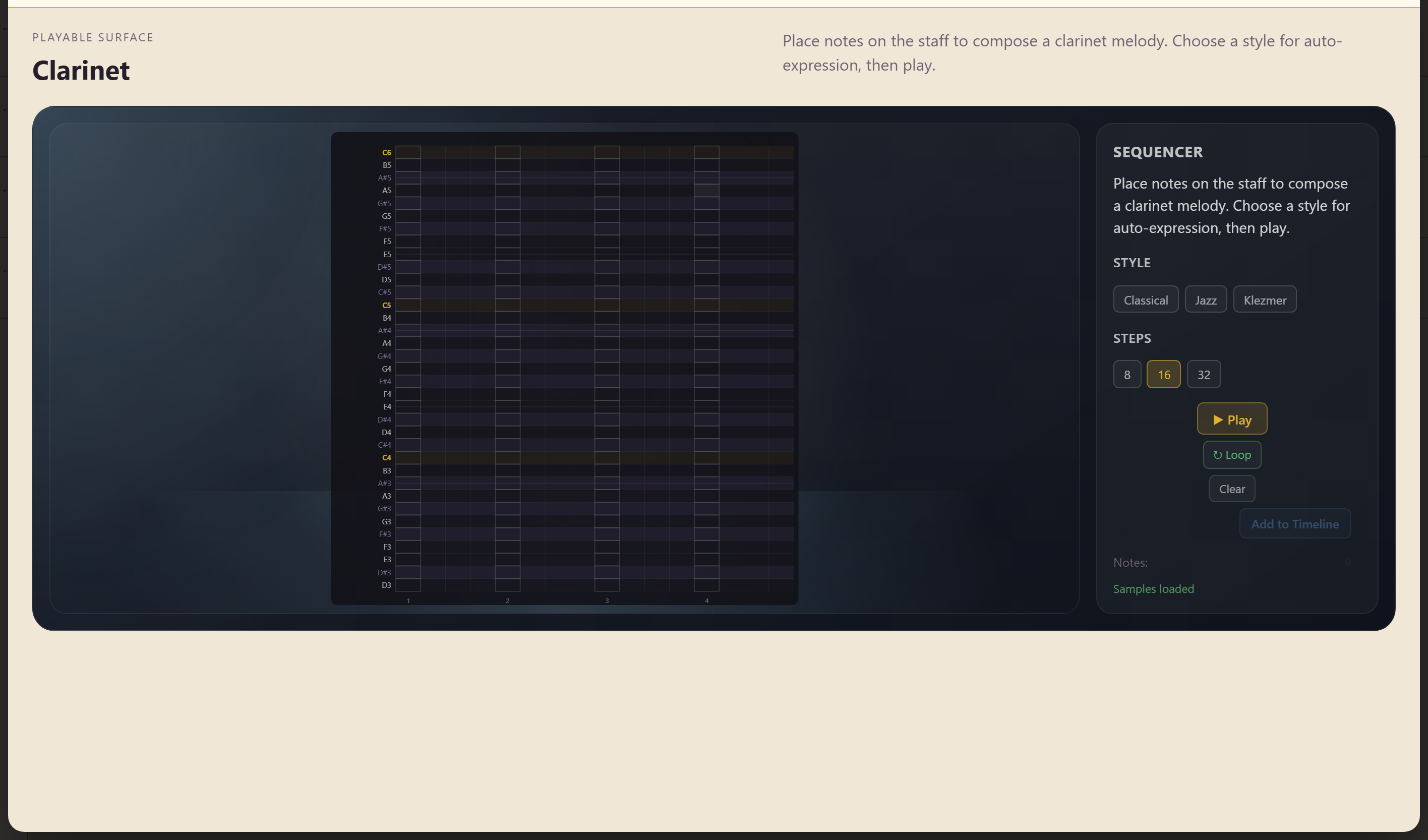This screenshot has height=840, width=1428.
Task: Click the C4 pitch label
Action: point(386,457)
